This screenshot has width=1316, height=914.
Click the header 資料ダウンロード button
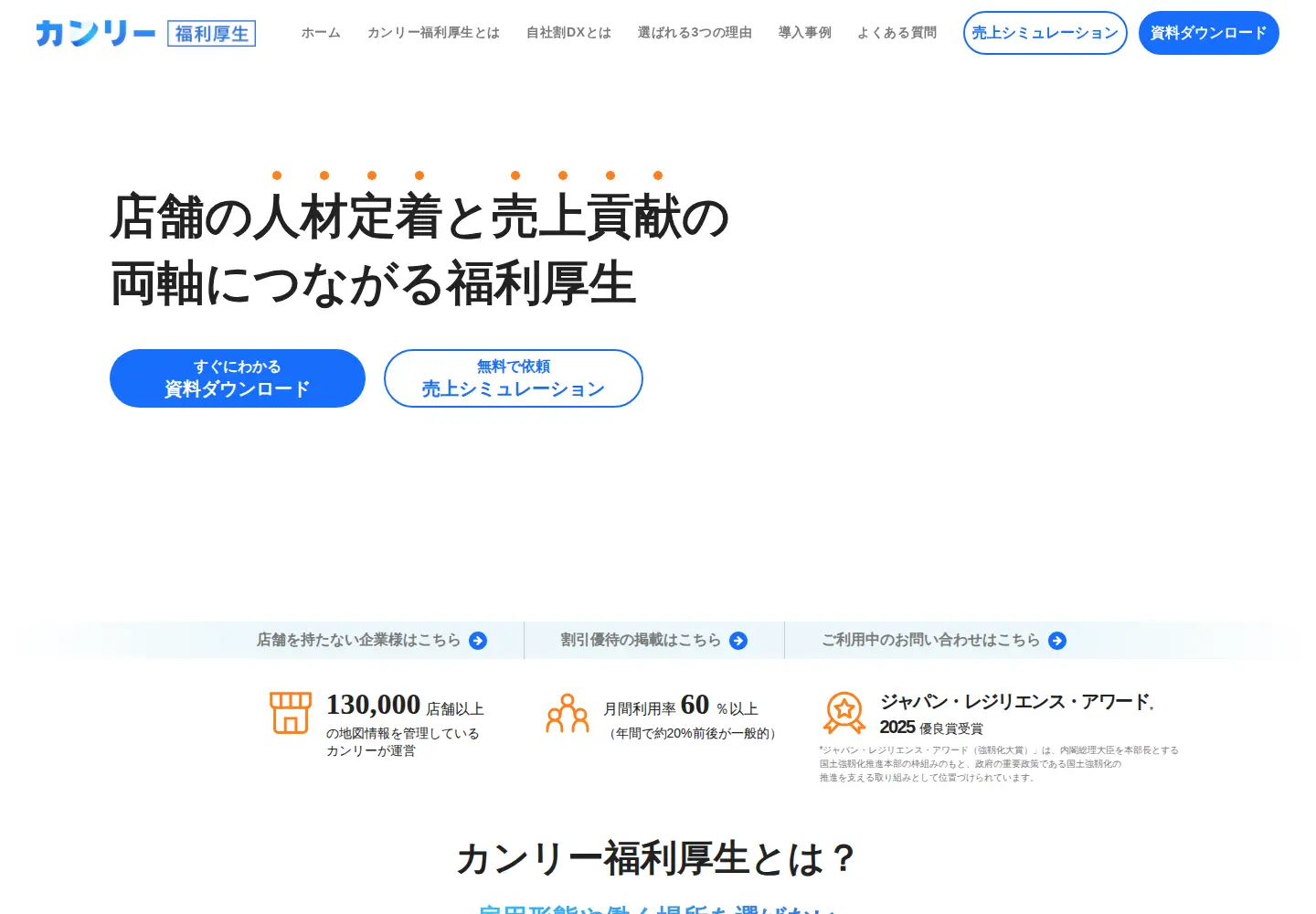click(1208, 33)
